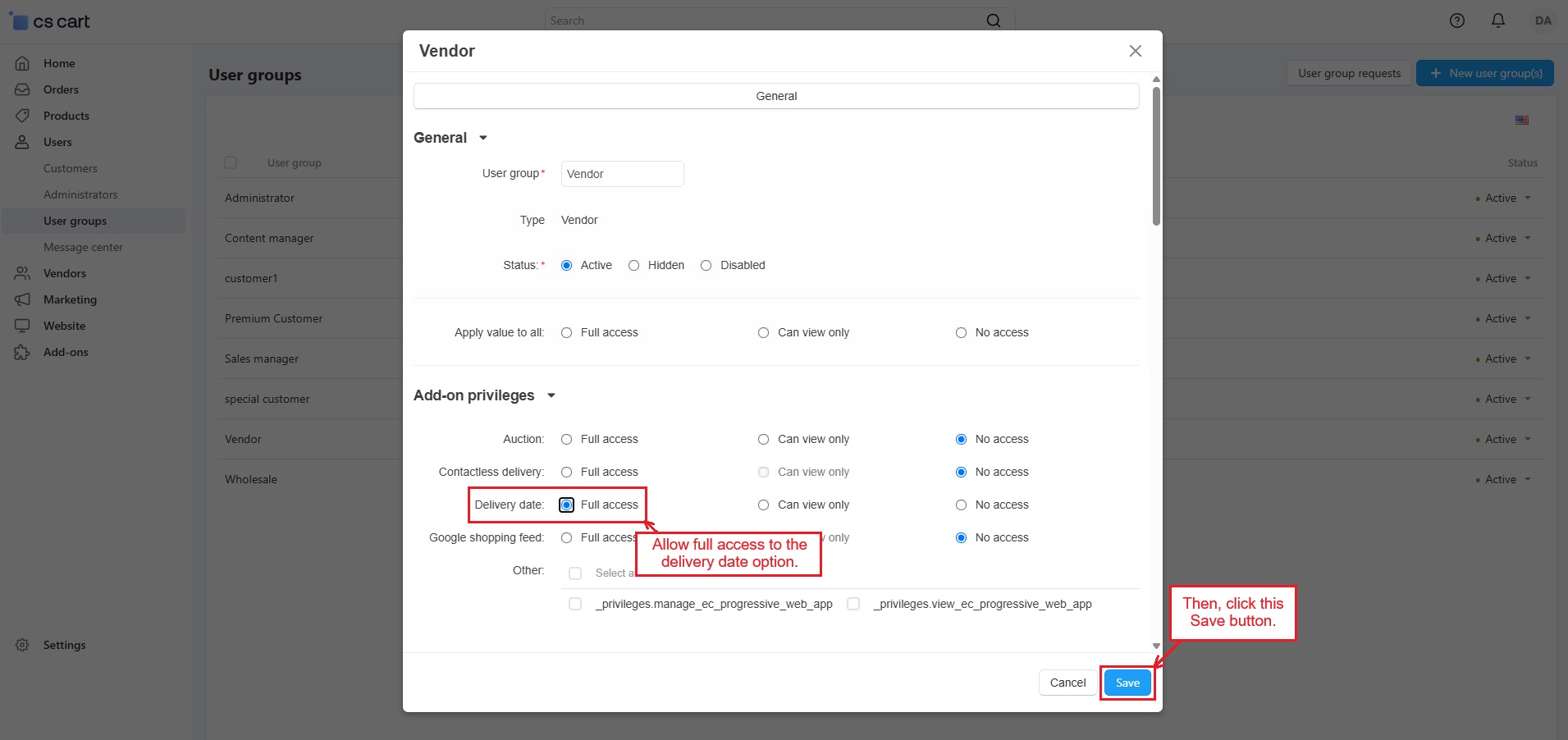Set Auction to Full access

[x=566, y=439]
